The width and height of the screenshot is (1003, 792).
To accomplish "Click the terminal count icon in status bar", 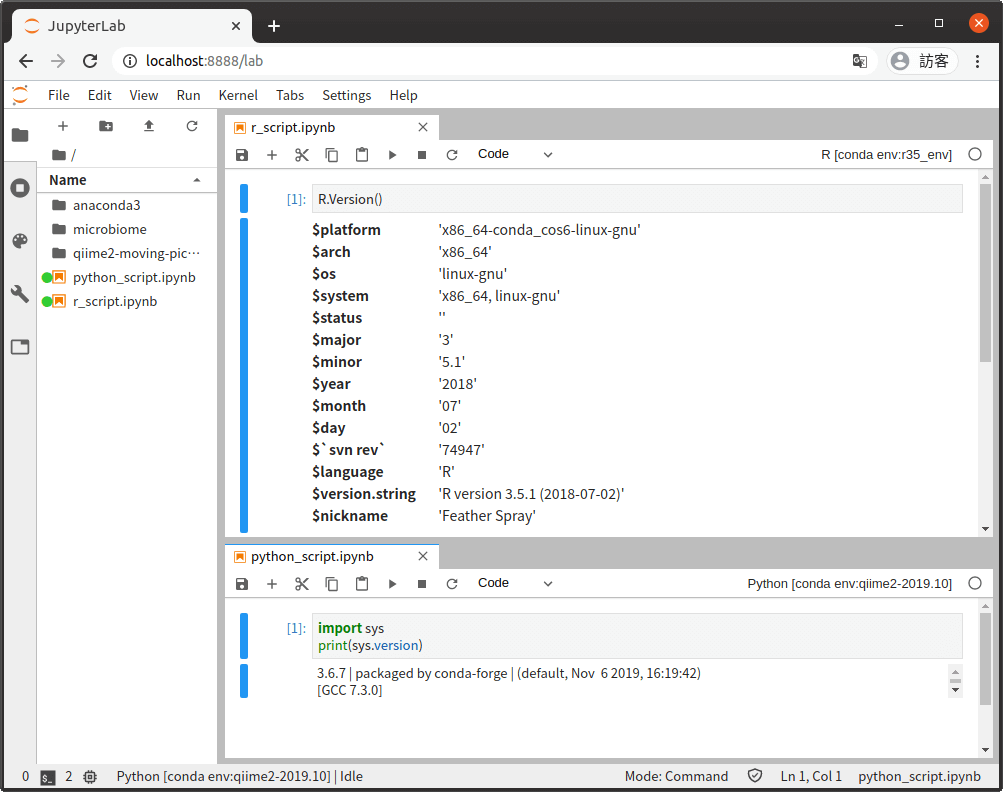I will tap(47, 777).
